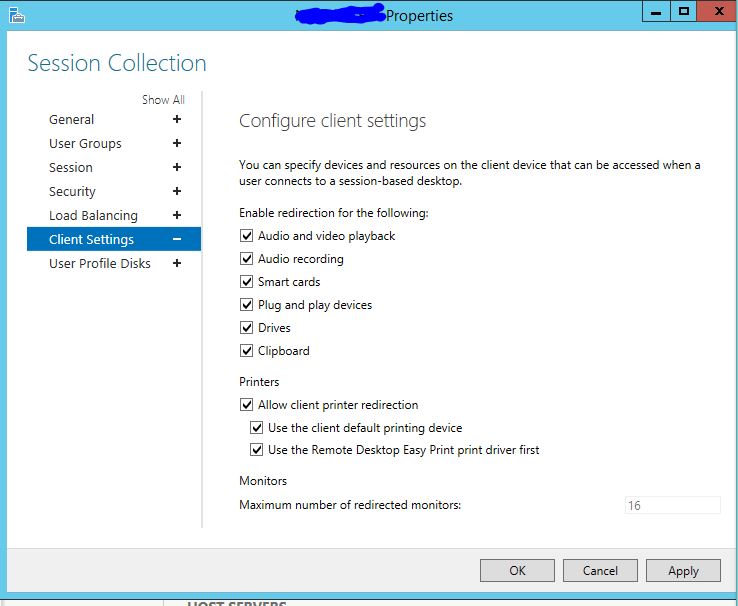
Task: Select the Client Settings page
Action: point(114,239)
